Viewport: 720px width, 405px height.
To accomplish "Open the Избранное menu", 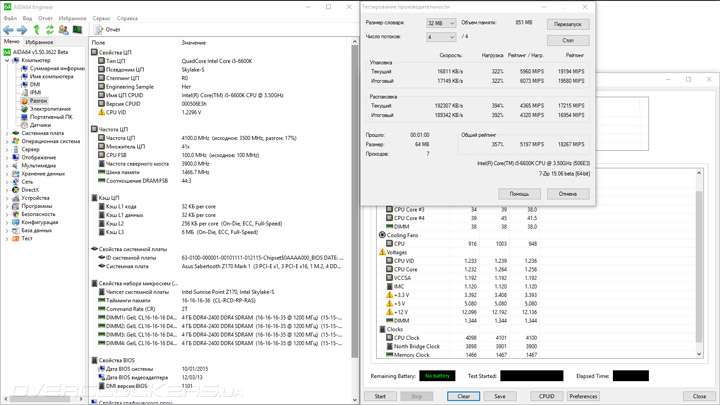I will pos(73,18).
